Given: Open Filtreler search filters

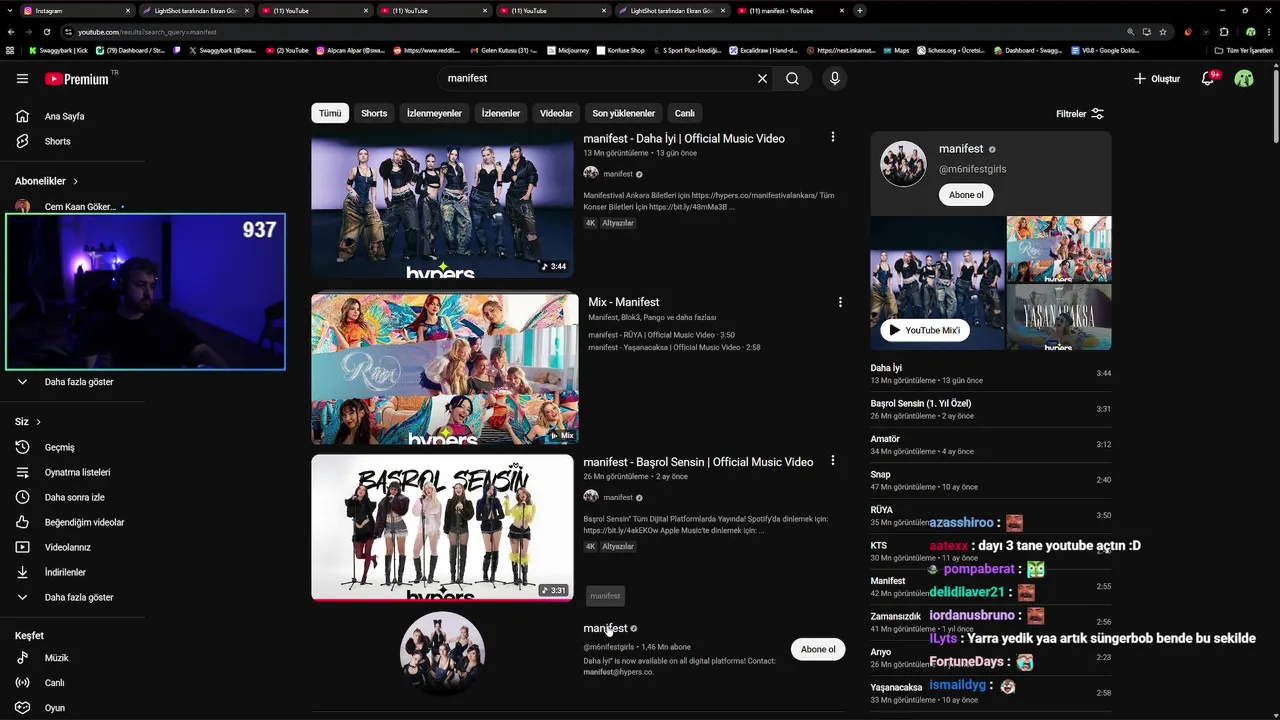Looking at the screenshot, I should (1080, 114).
